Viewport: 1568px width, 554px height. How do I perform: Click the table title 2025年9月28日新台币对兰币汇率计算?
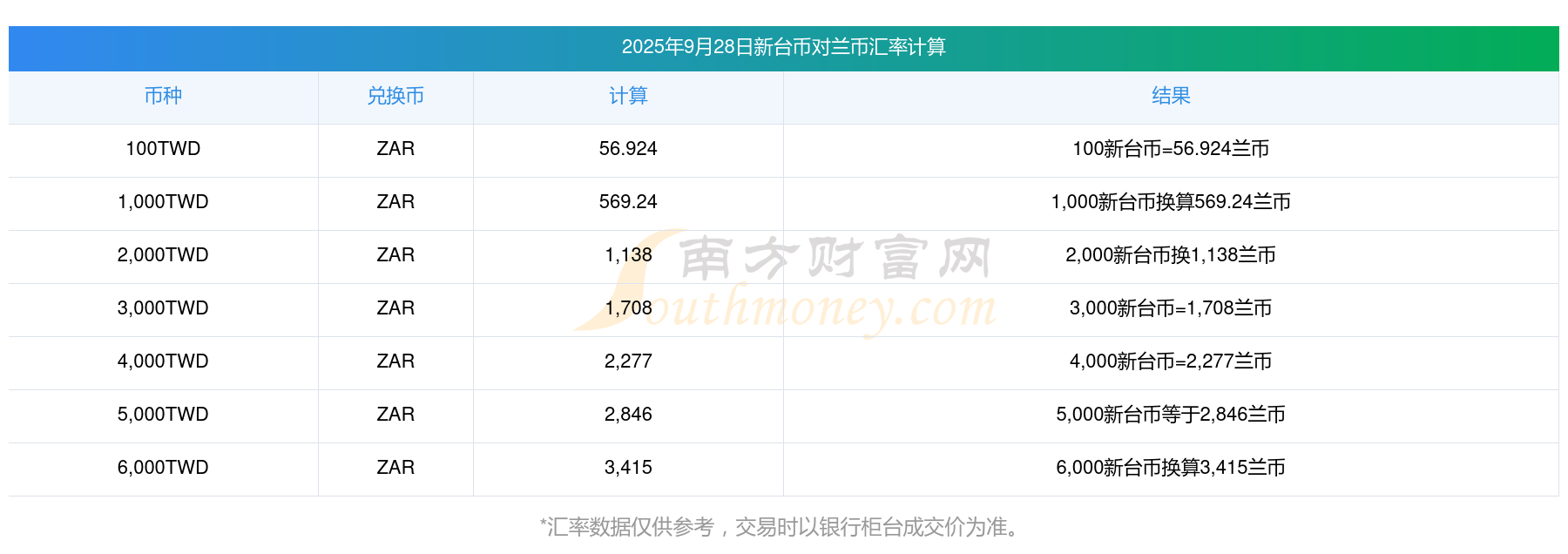(x=783, y=47)
